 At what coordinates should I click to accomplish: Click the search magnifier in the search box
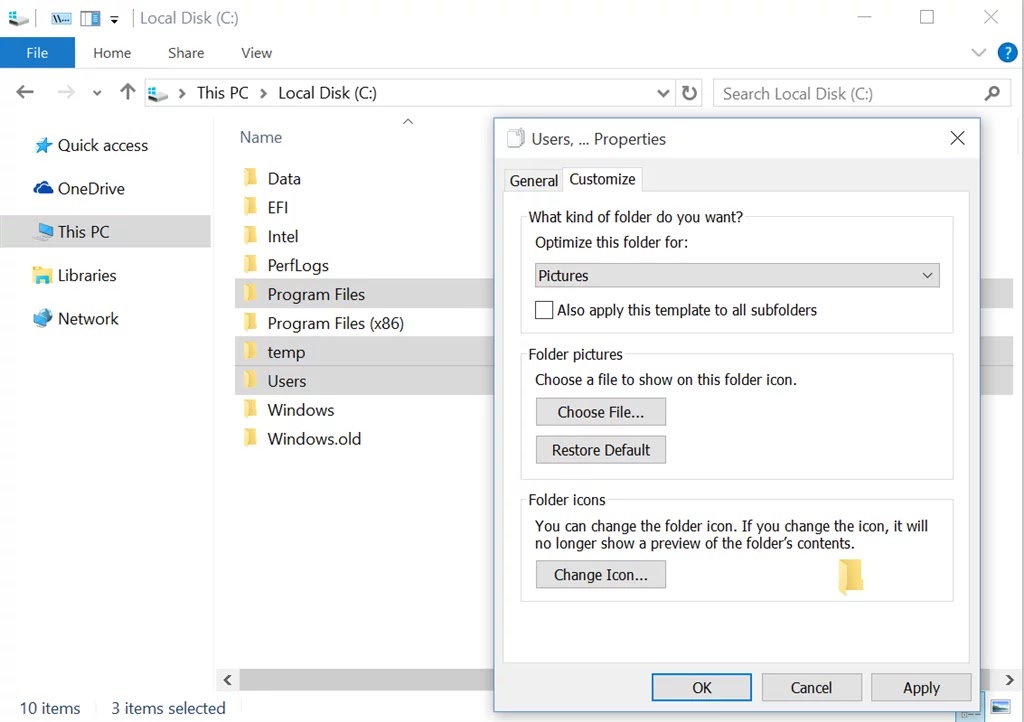click(x=991, y=92)
